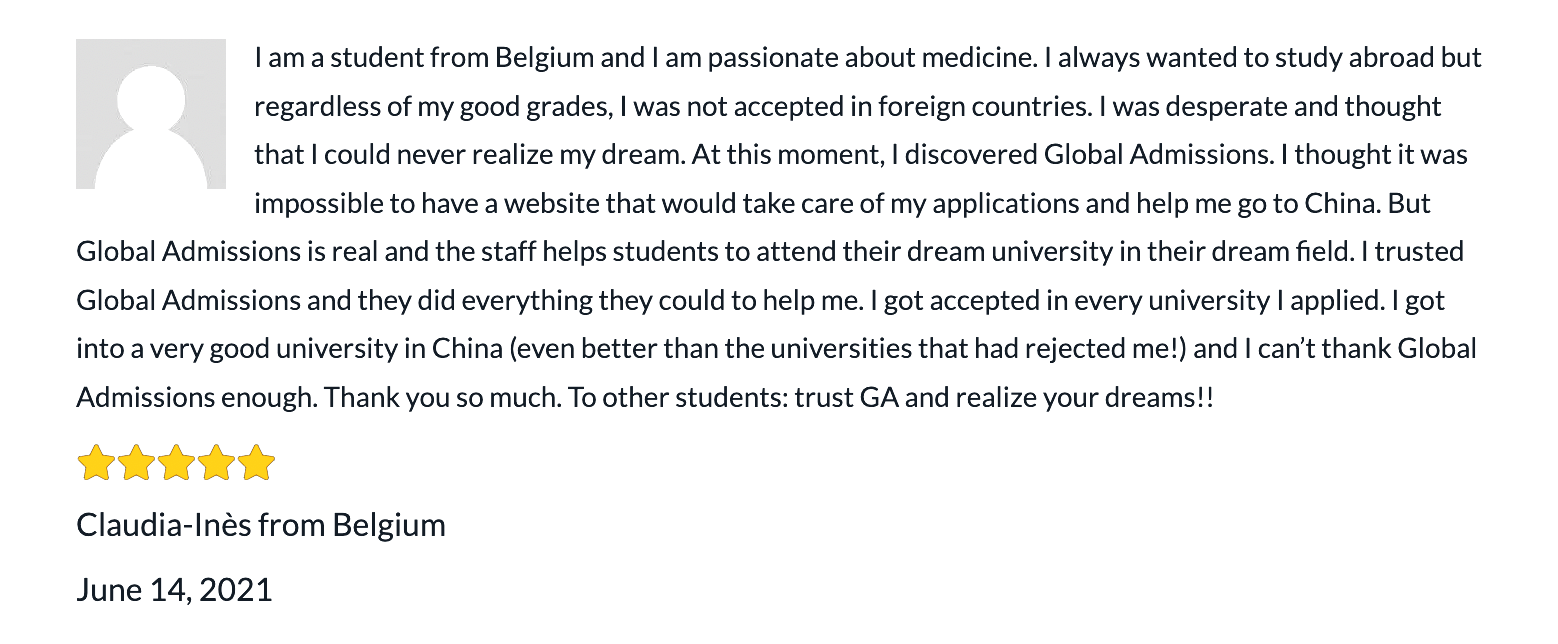This screenshot has width=1558, height=644.
Task: Select the fourth gold rating star
Action: (216, 464)
